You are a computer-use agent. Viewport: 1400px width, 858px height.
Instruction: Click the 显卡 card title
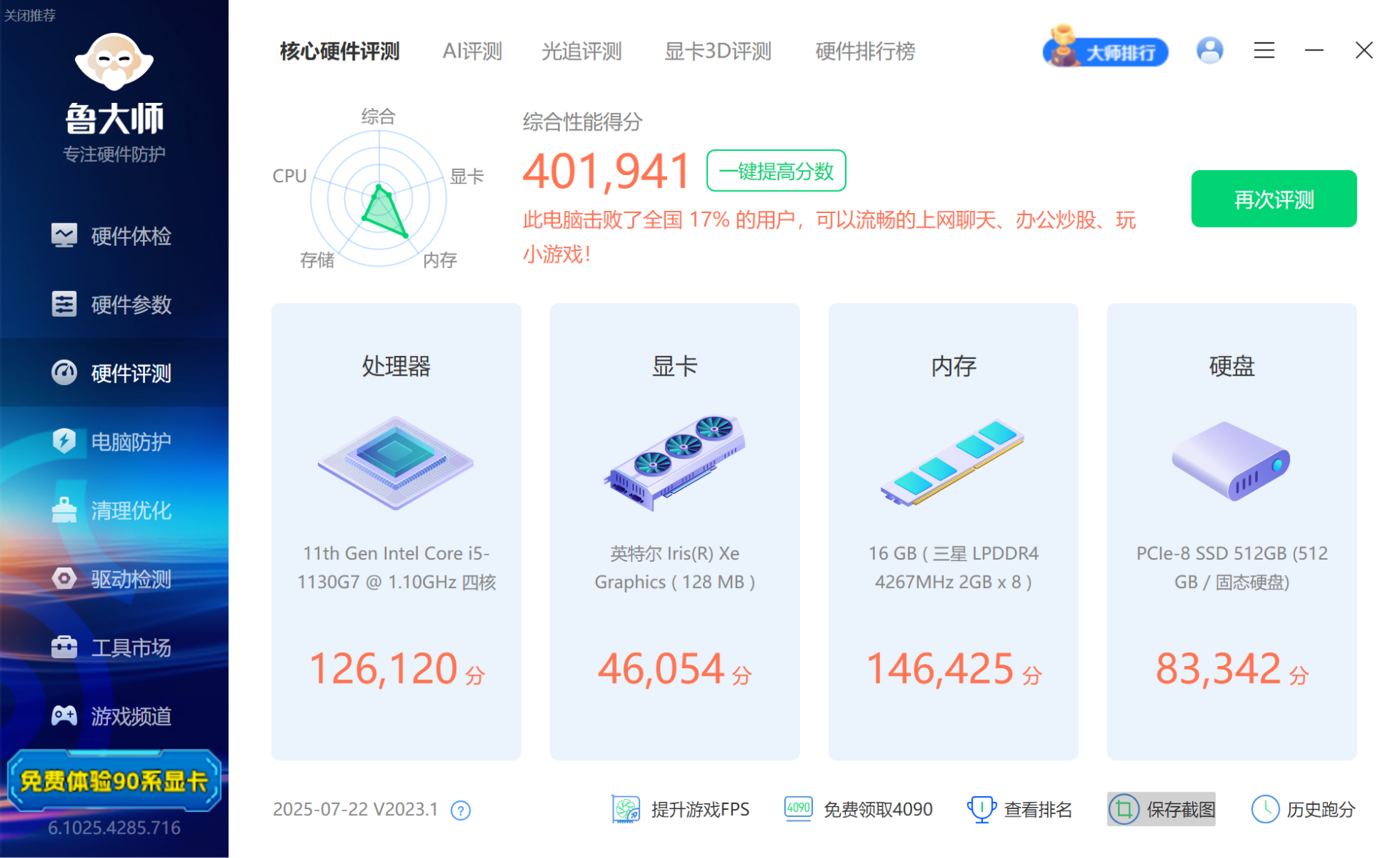674,366
